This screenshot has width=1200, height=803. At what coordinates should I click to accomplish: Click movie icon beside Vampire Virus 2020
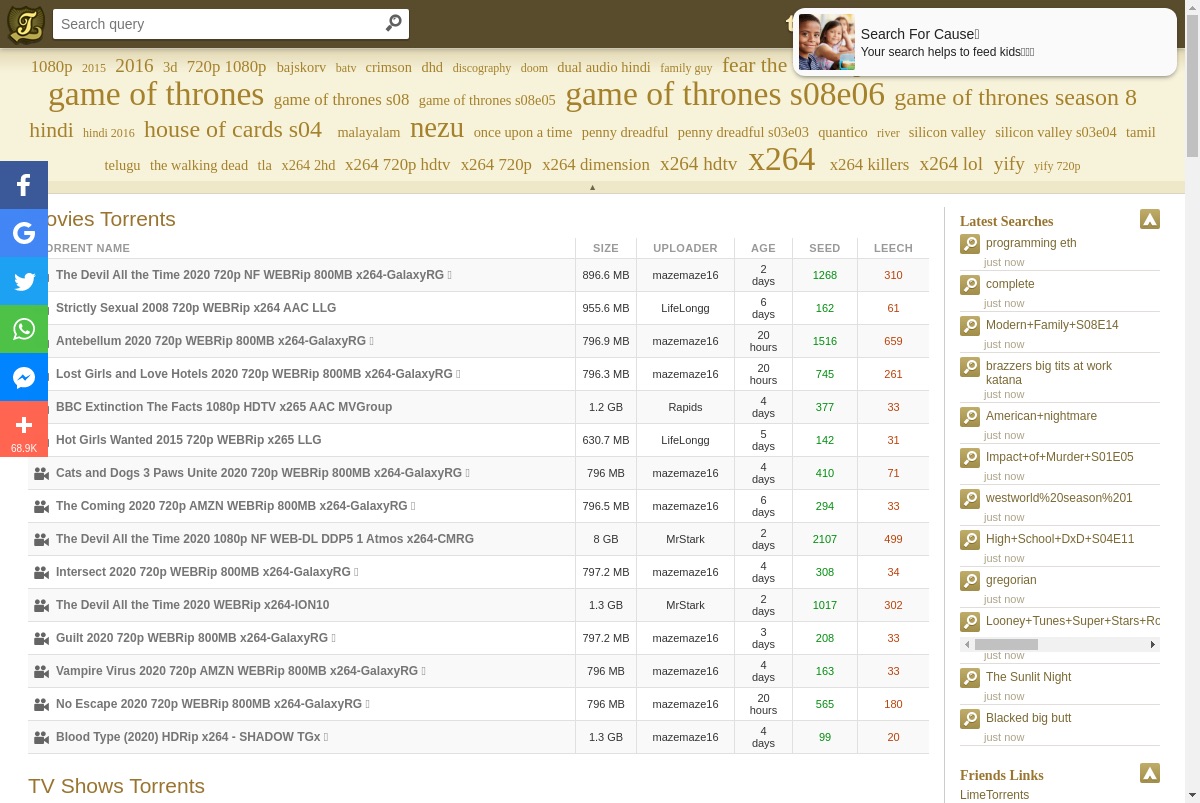tap(41, 671)
